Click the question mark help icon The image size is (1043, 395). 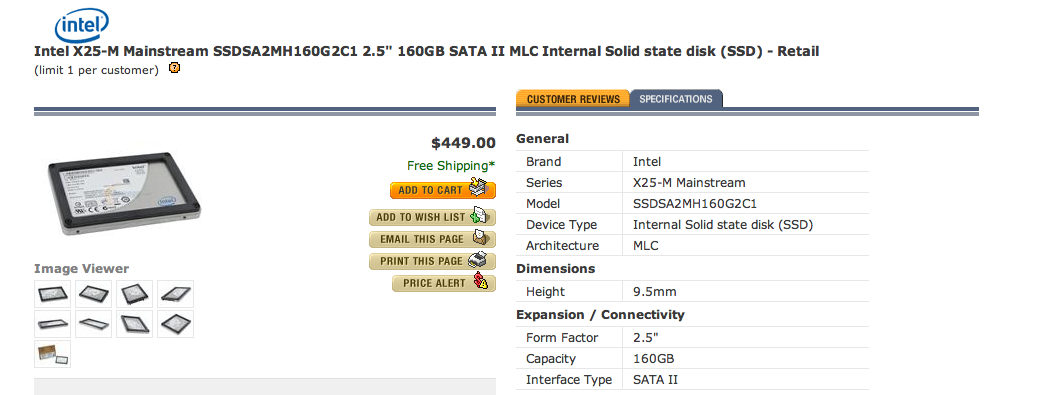(174, 68)
